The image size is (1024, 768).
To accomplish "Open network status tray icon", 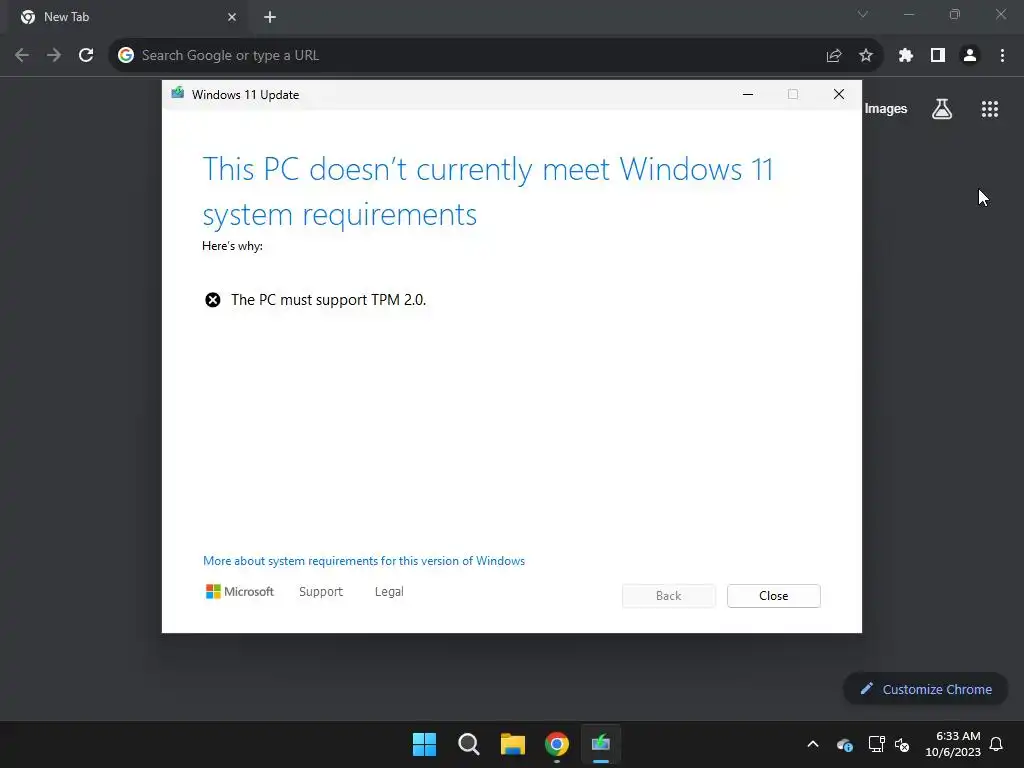I will coord(876,744).
